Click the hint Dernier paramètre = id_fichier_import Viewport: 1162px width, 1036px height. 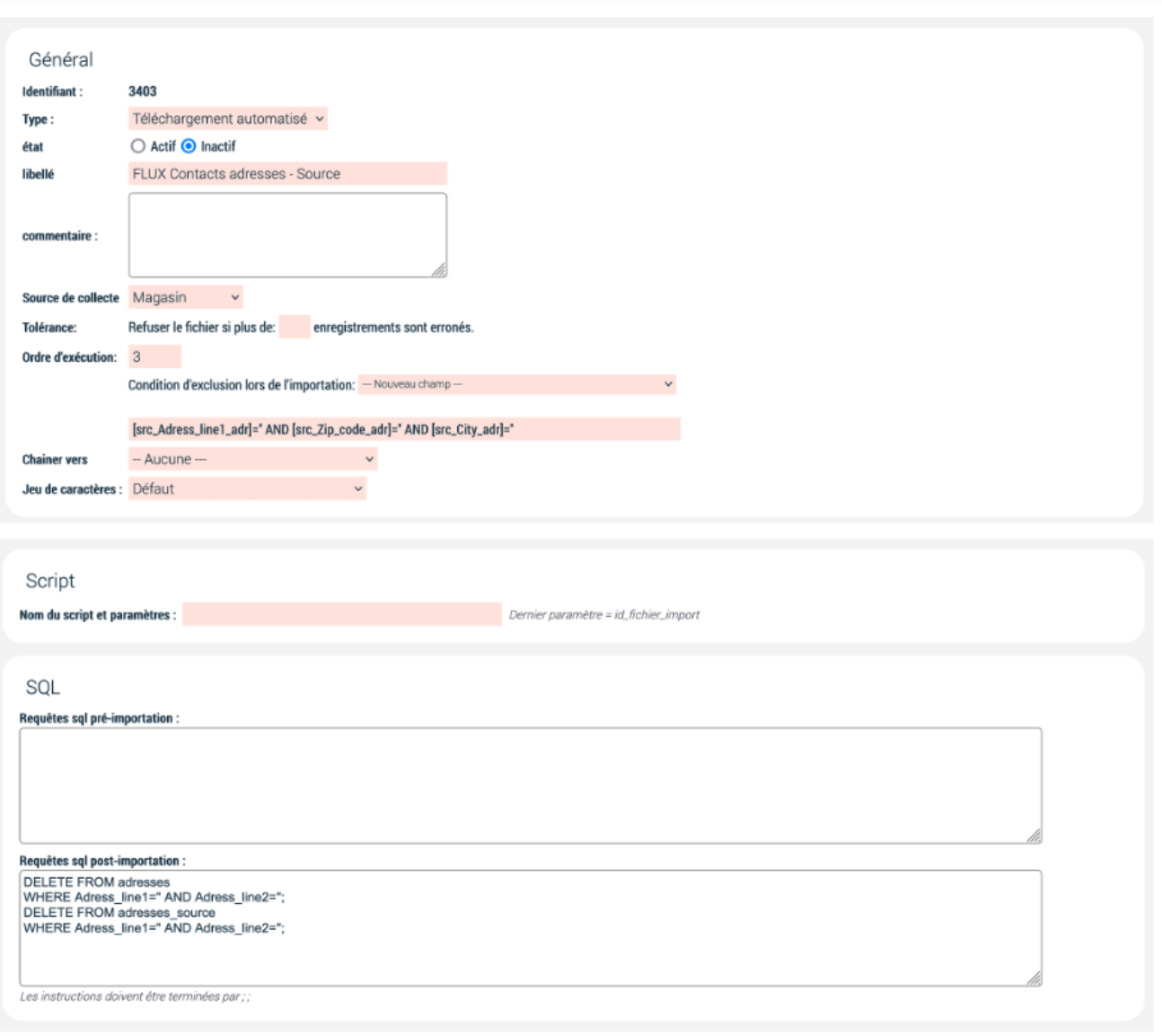click(604, 615)
